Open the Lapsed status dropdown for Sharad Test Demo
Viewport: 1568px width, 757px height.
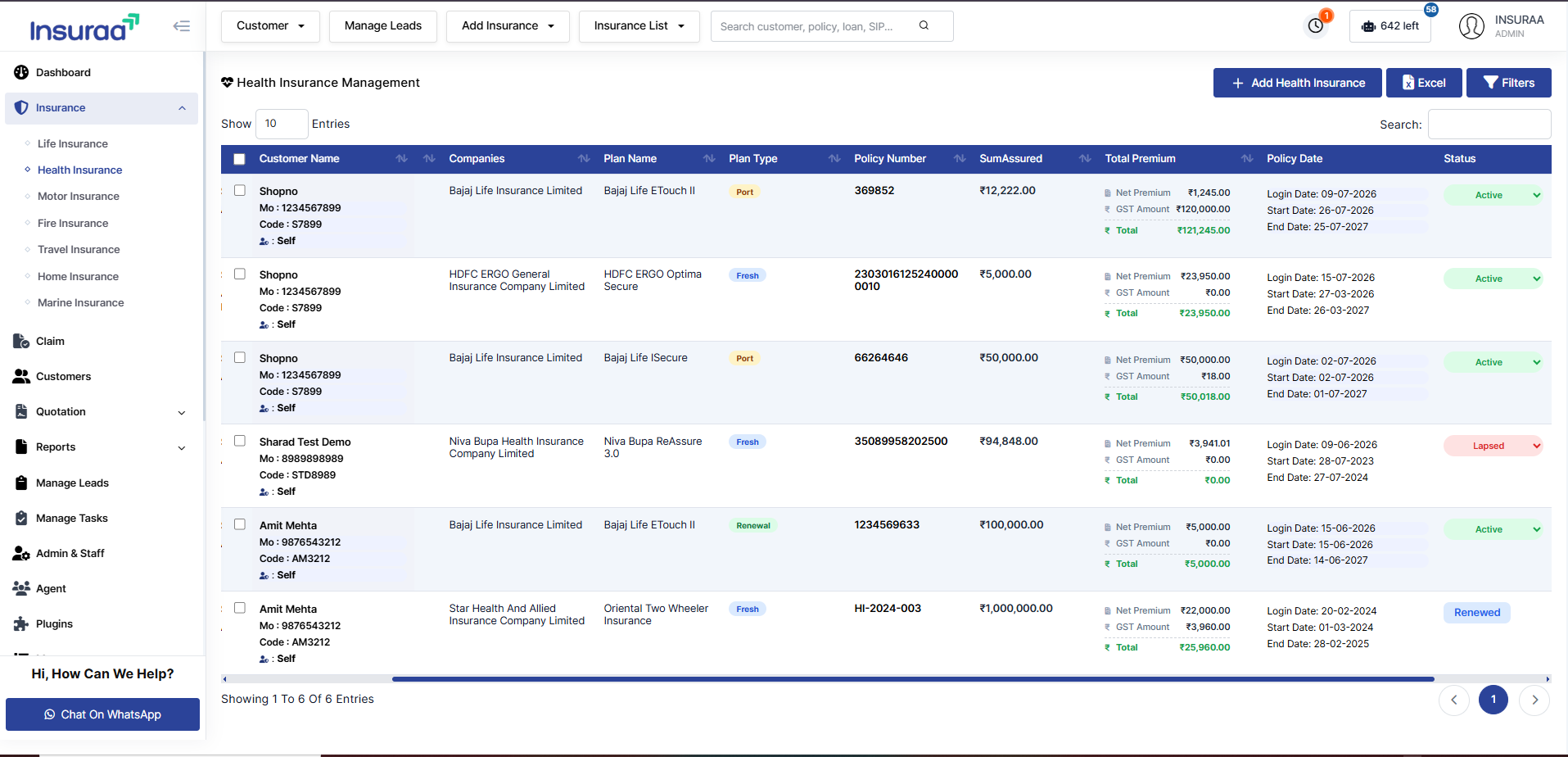(1493, 446)
